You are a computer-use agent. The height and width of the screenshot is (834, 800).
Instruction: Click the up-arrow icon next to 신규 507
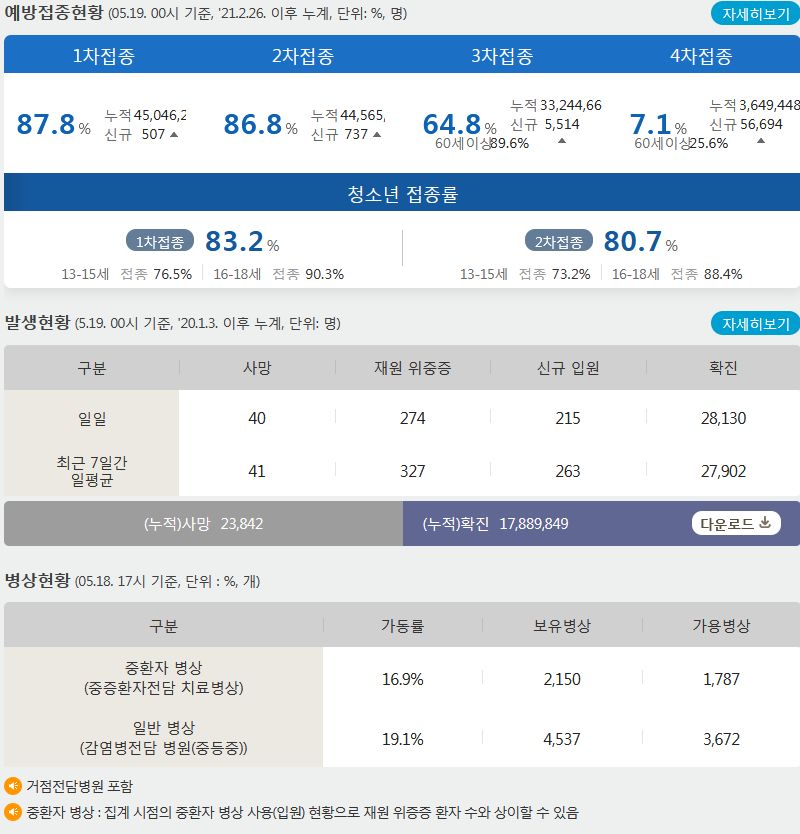click(174, 135)
